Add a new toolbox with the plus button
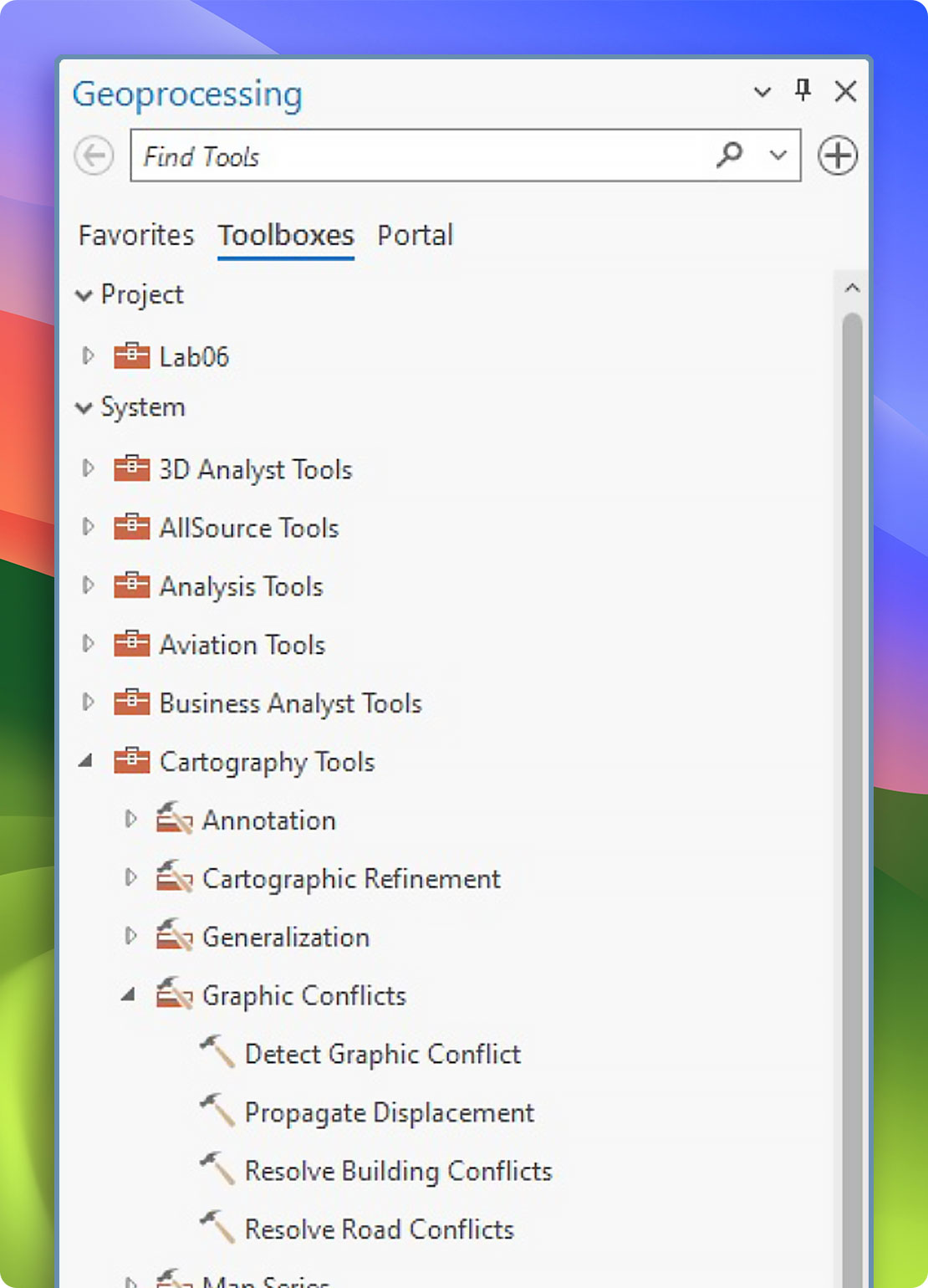This screenshot has width=928, height=1288. tap(837, 156)
